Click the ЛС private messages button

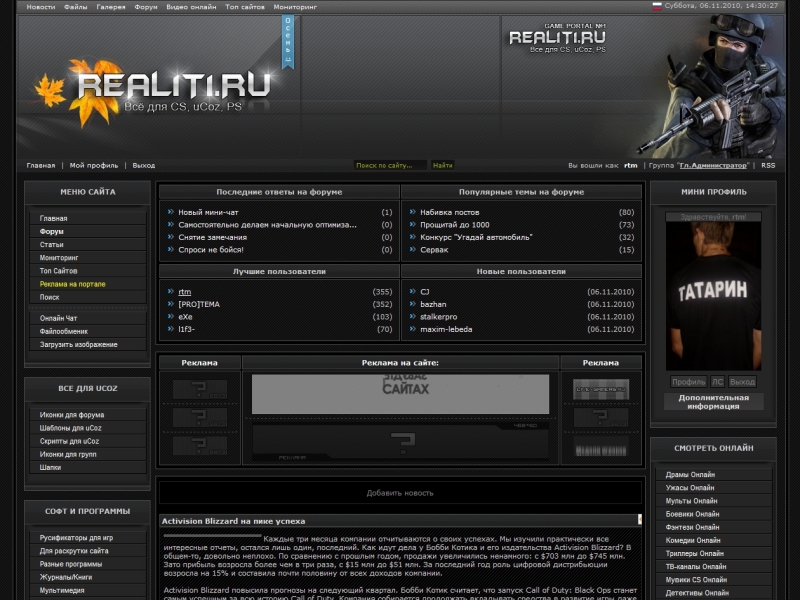click(x=717, y=382)
